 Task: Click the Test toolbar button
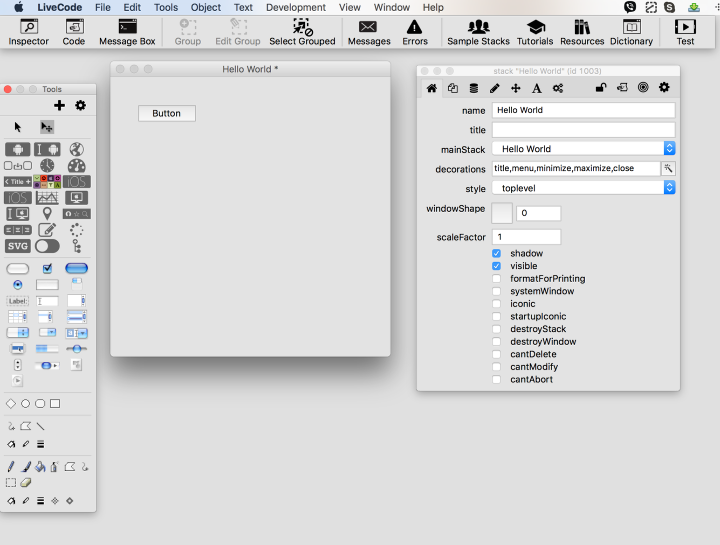coord(685,33)
